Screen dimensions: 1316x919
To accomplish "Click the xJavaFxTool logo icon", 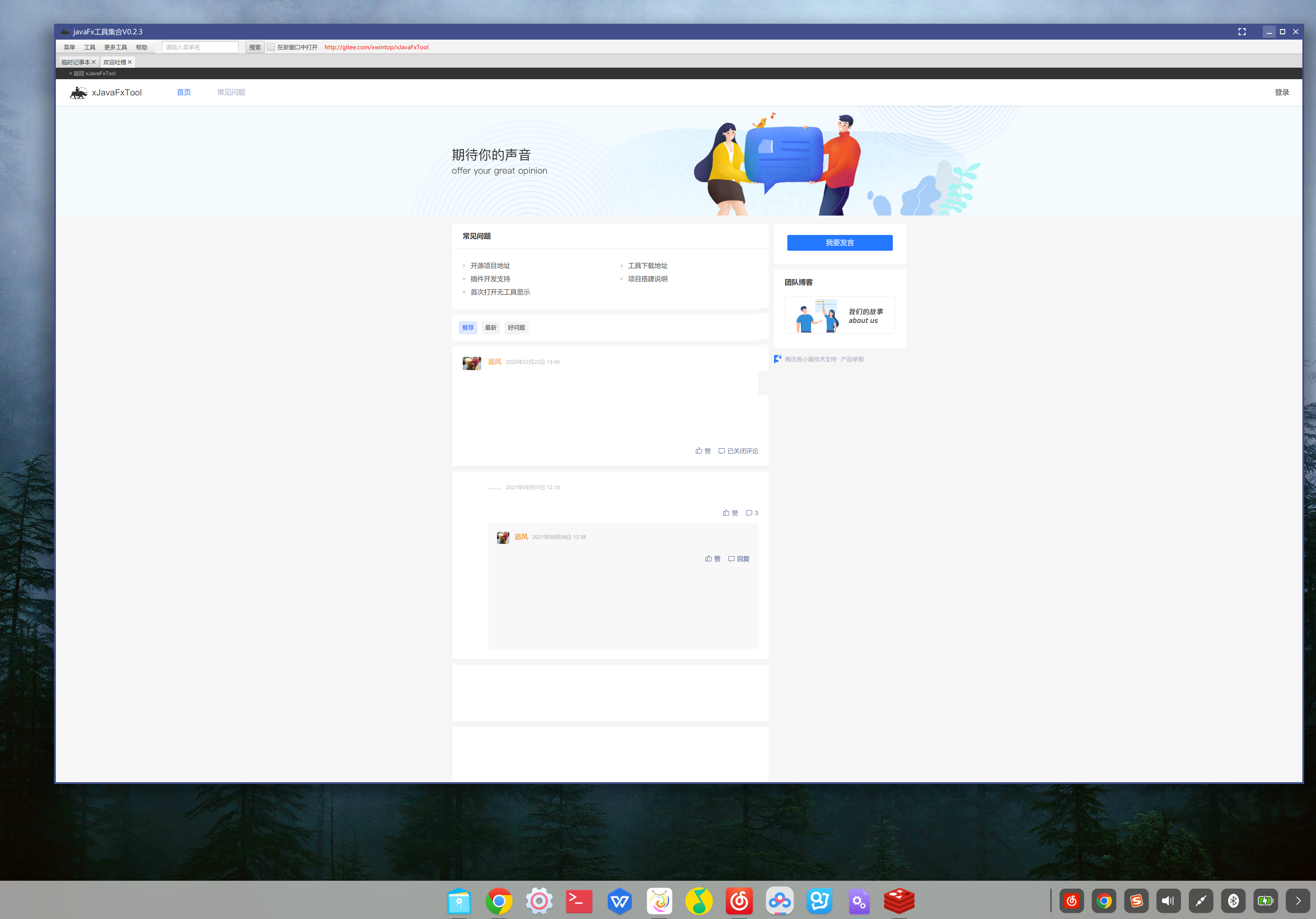I will click(78, 92).
